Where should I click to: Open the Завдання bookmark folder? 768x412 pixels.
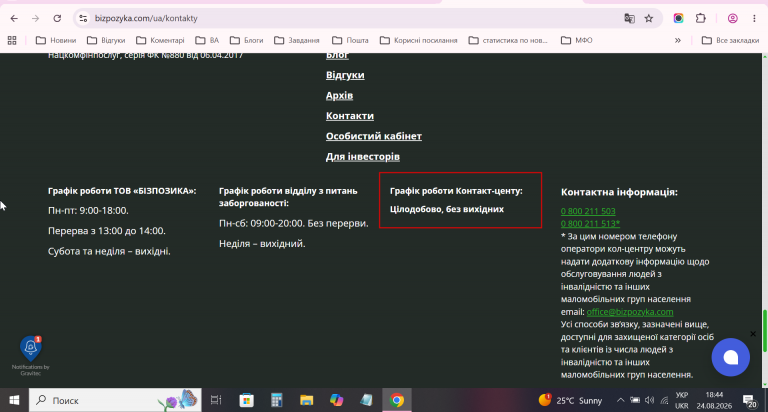297,40
